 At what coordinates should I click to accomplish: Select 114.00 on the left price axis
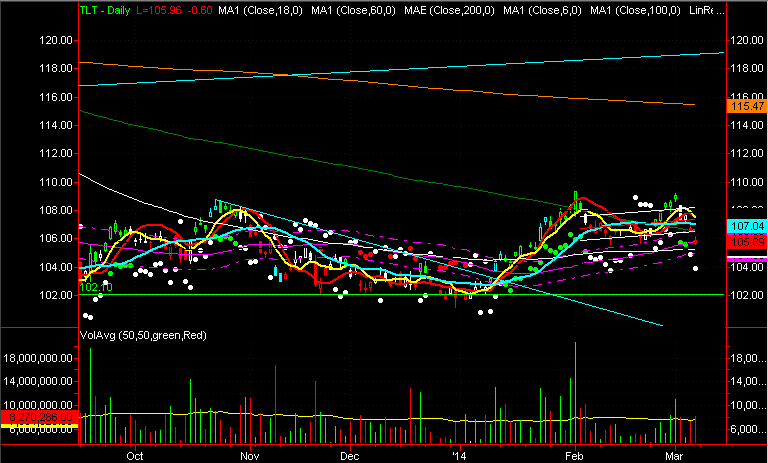point(56,125)
